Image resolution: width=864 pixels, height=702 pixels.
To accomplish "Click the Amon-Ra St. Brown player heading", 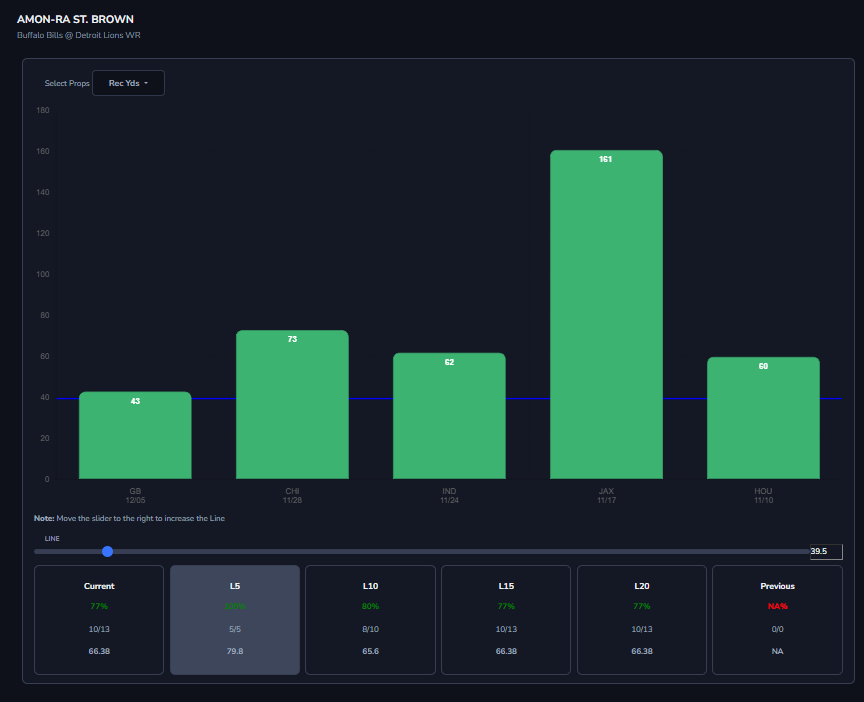I will pos(75,19).
